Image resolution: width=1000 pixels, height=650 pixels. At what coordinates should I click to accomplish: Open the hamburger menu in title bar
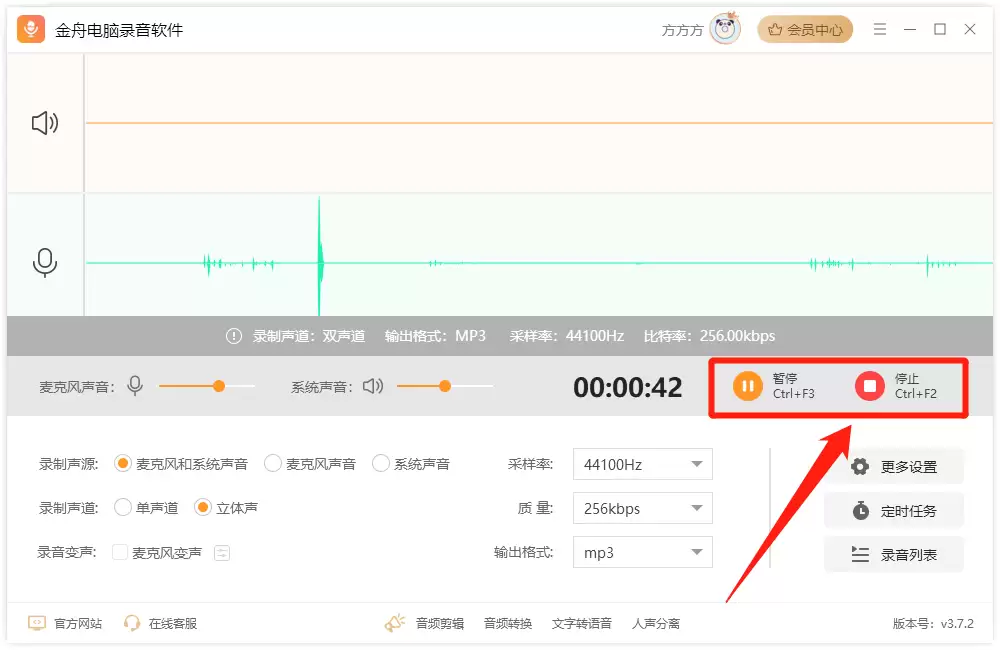point(879,29)
